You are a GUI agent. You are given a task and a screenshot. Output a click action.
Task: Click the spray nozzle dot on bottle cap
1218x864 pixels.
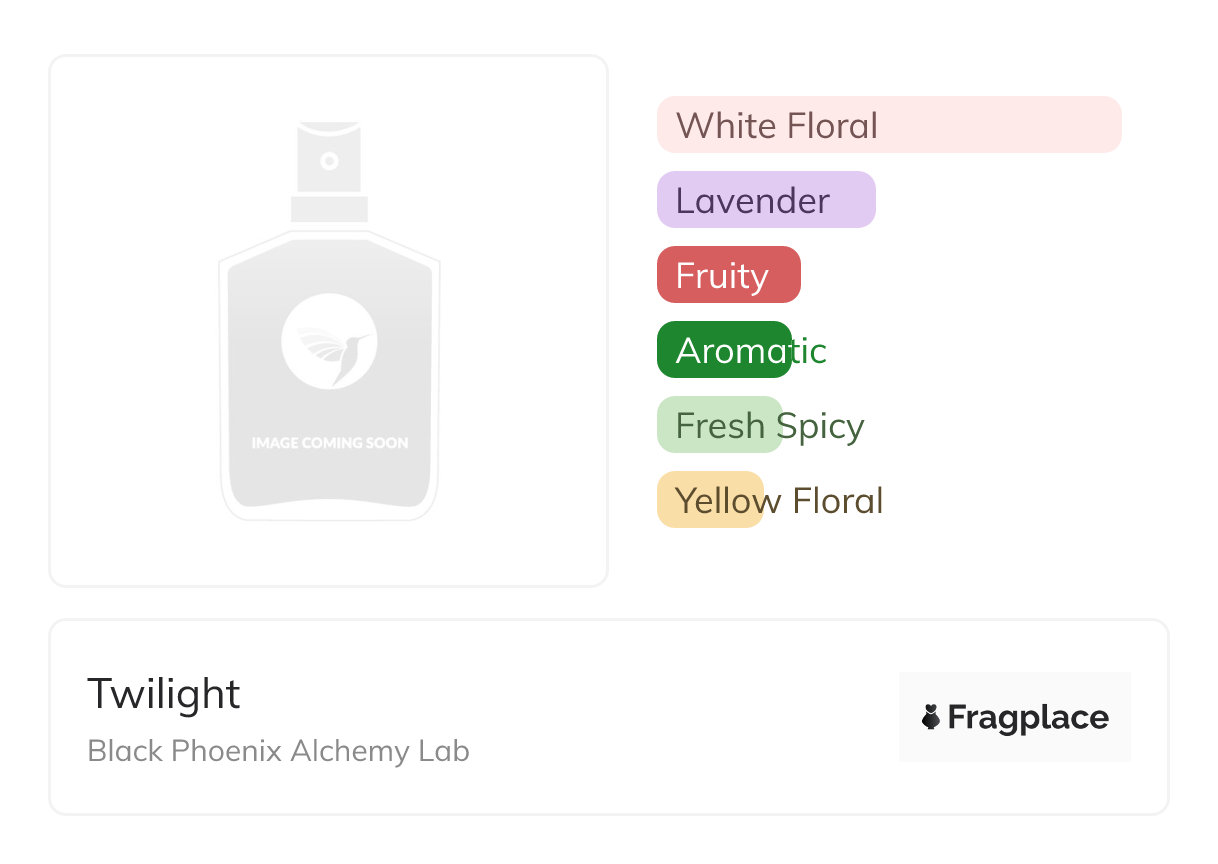[x=329, y=161]
